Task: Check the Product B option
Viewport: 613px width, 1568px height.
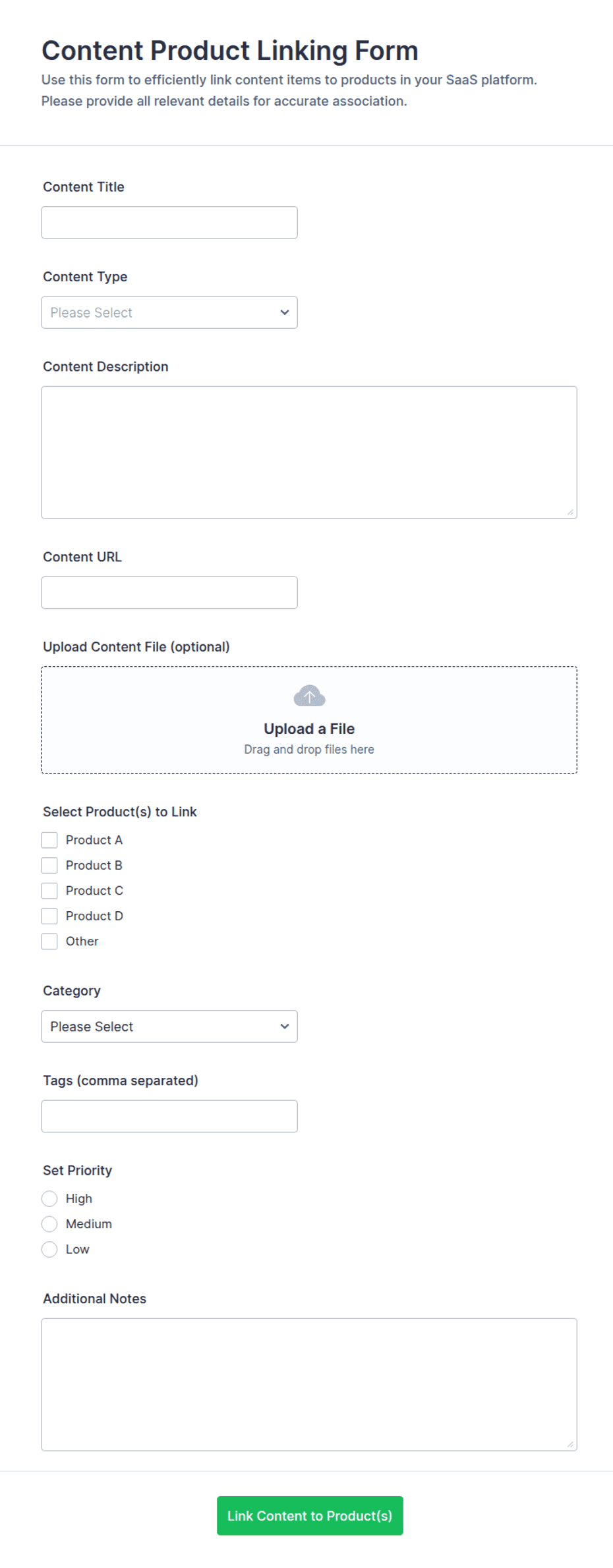Action: pos(49,865)
